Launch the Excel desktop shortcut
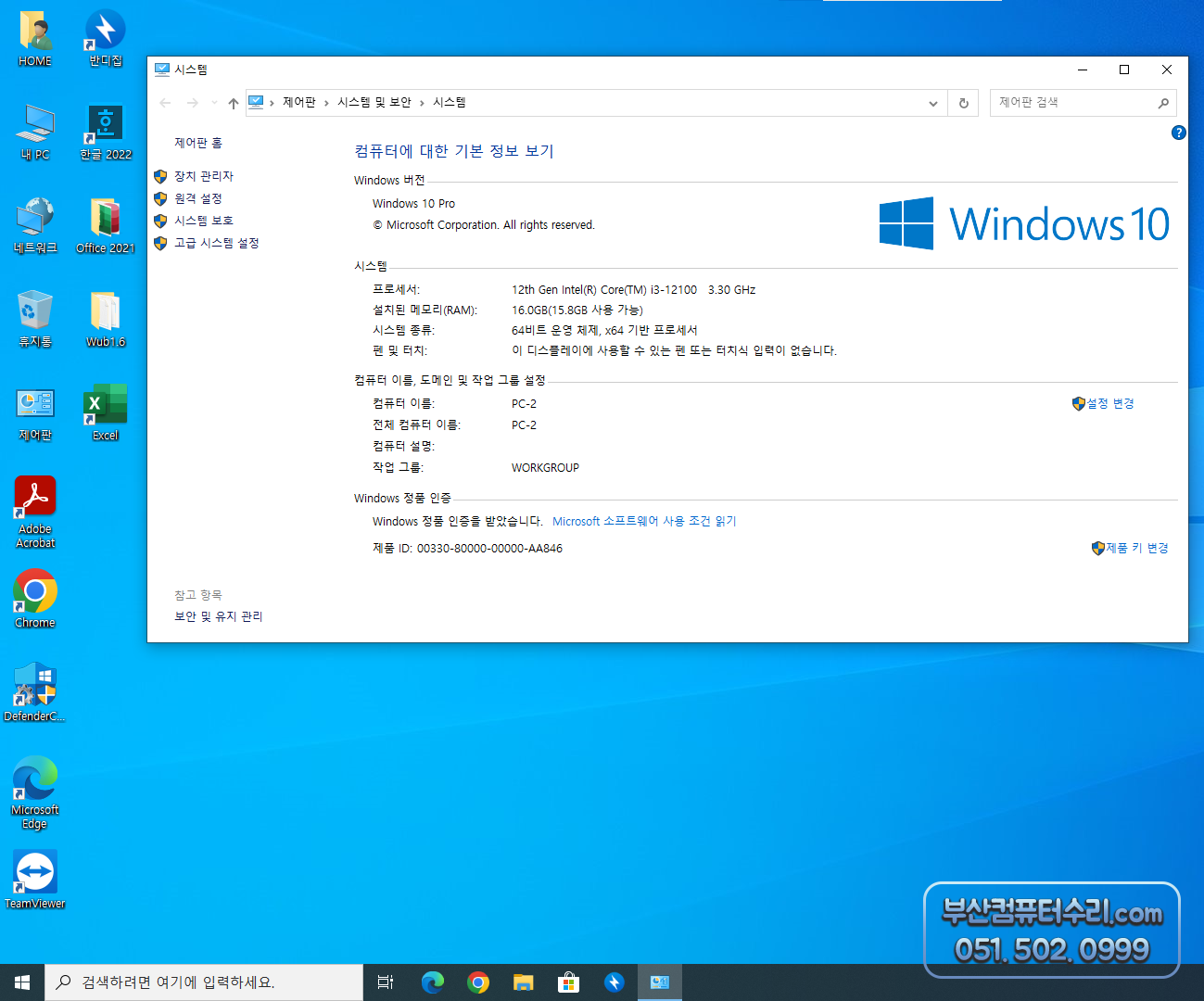The image size is (1204, 1001). [106, 413]
